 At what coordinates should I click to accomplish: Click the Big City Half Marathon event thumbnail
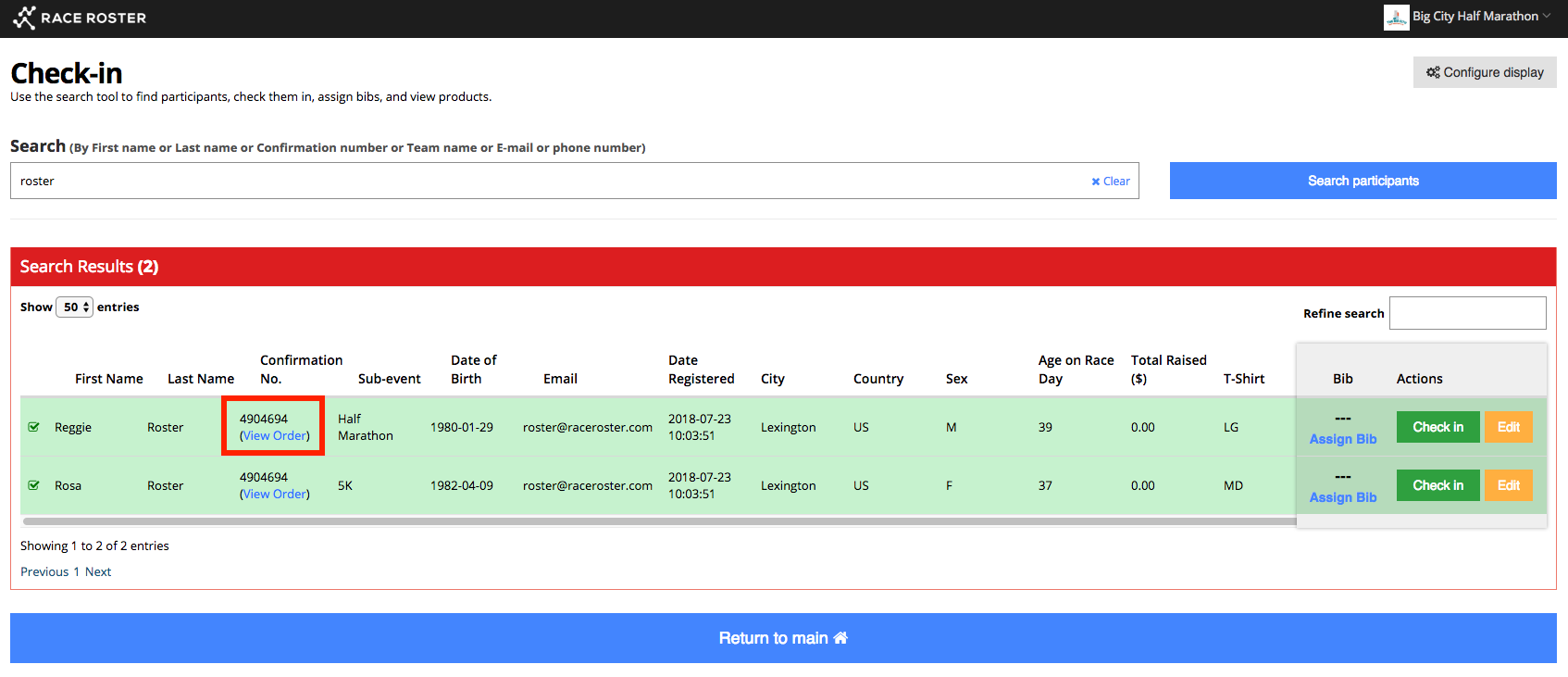(1396, 17)
